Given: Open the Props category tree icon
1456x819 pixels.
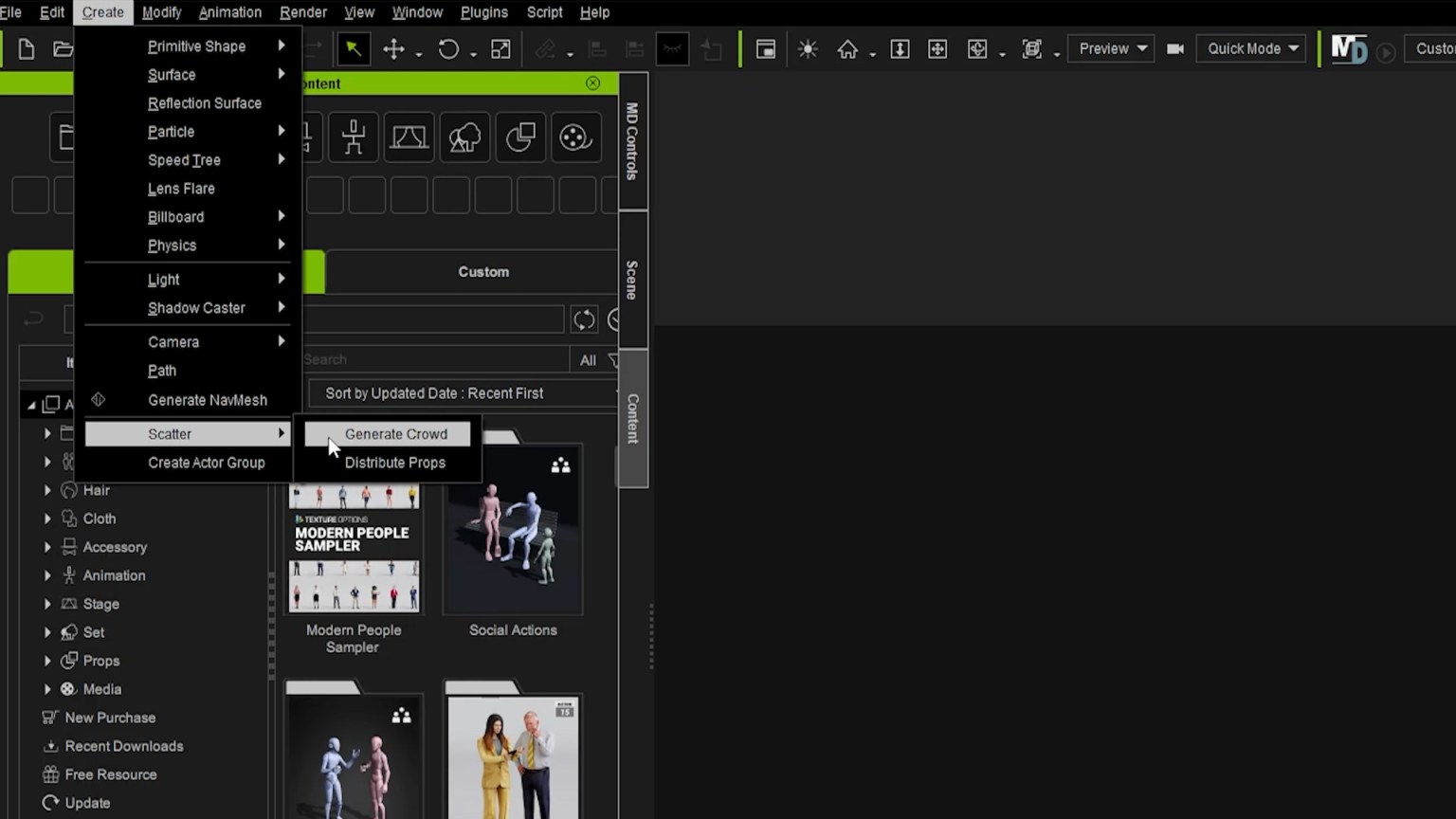Looking at the screenshot, I should click(x=69, y=661).
